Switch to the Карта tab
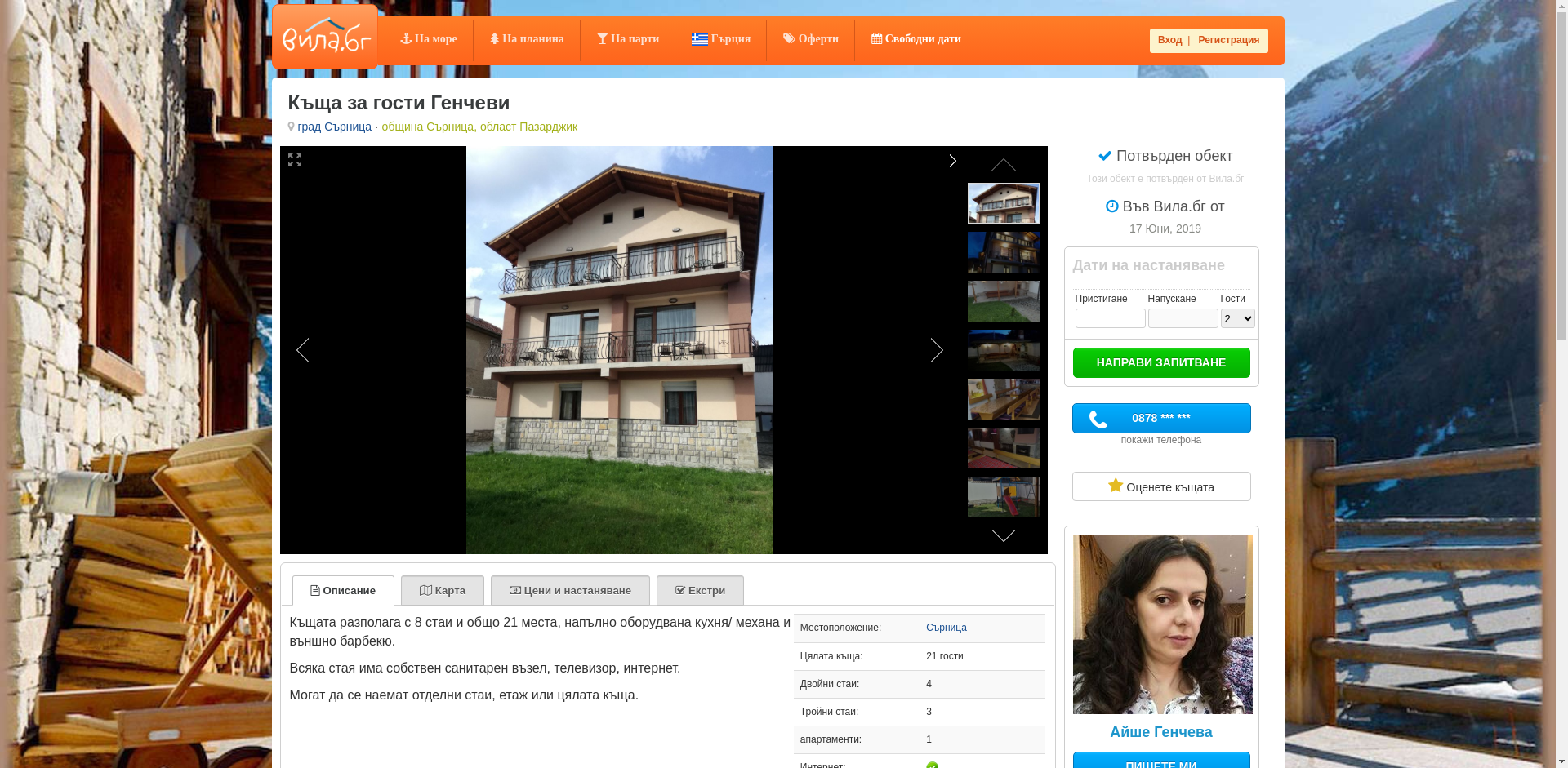The image size is (1568, 768). click(x=444, y=590)
